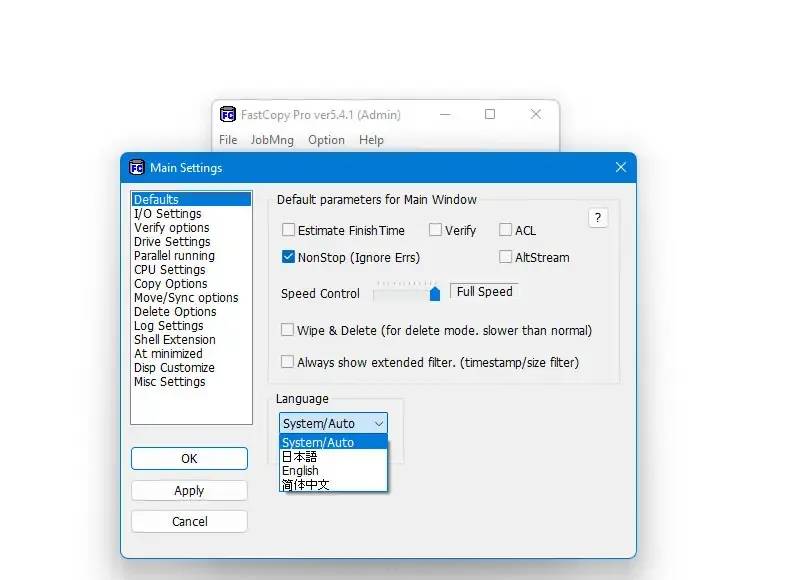Viewport: 791px width, 580px height.
Task: Click the Speed Control slider thumb
Action: pos(434,294)
